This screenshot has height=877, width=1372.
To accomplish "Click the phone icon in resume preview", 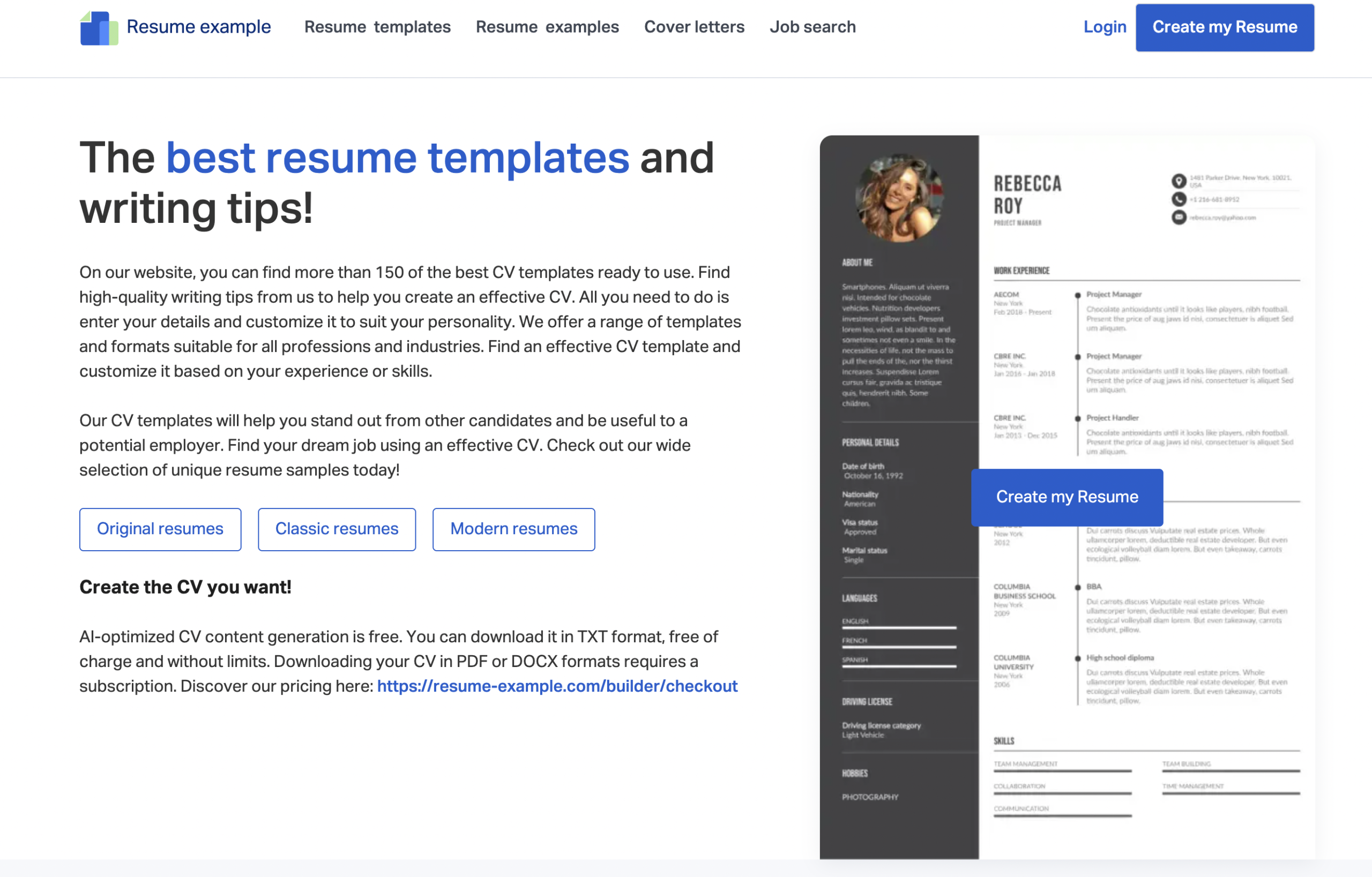I will pyautogui.click(x=1179, y=199).
